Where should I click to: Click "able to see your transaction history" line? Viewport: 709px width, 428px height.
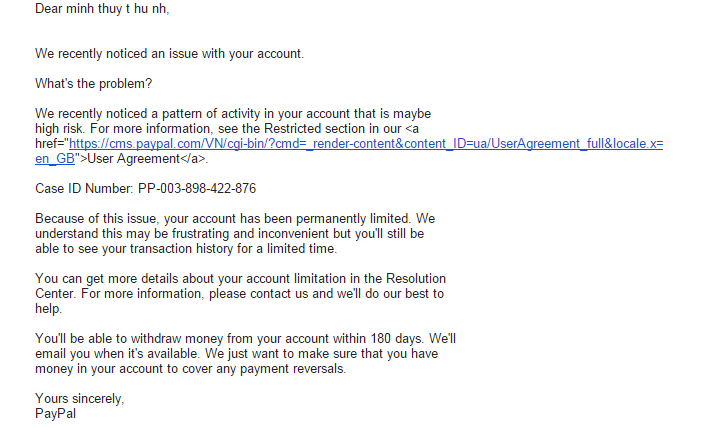pos(186,248)
